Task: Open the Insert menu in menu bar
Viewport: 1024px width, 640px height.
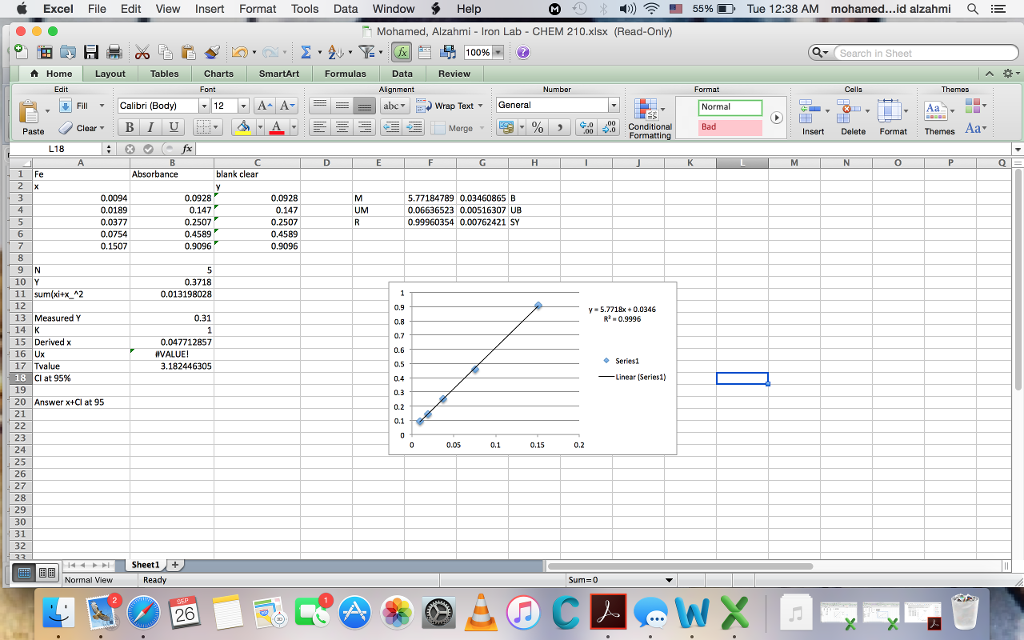Action: tap(209, 9)
